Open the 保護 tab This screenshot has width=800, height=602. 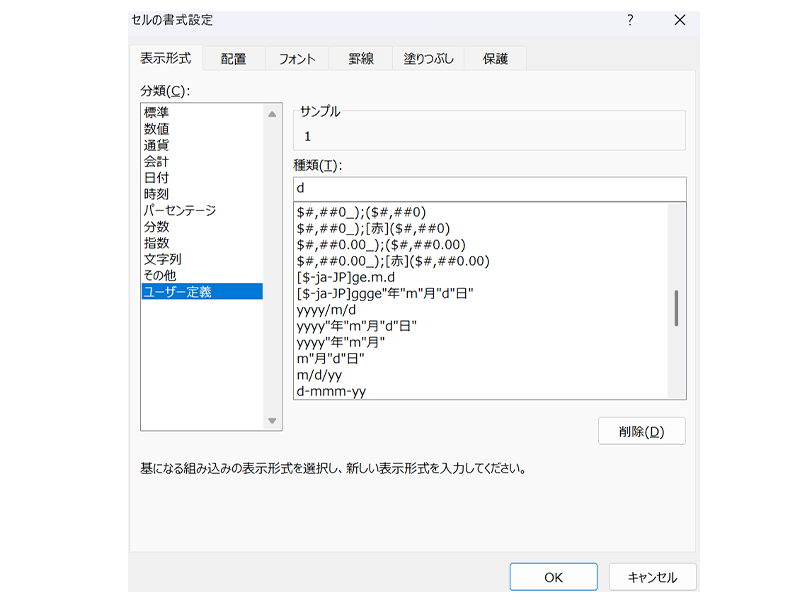(x=497, y=59)
